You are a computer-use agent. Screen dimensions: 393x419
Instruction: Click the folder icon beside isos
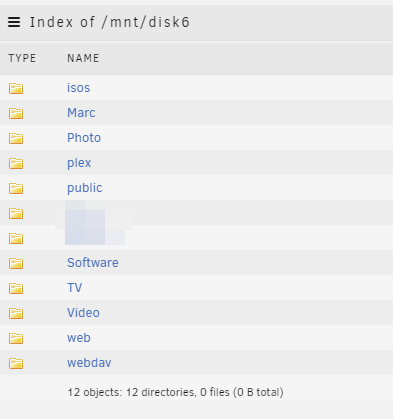[16, 88]
